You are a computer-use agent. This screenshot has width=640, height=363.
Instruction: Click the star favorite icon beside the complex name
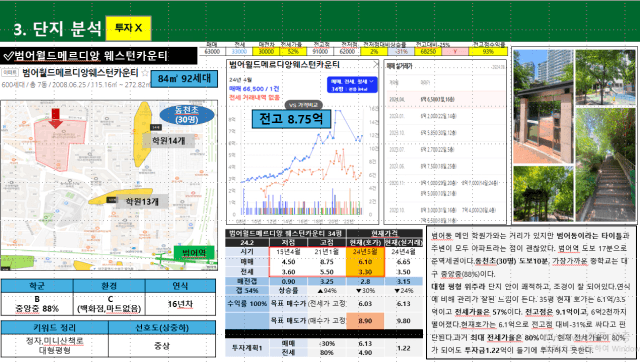tap(145, 73)
